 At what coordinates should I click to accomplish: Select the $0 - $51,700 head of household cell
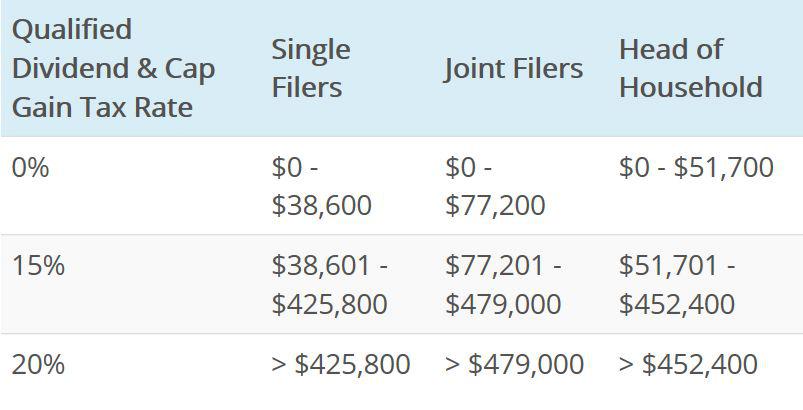(696, 167)
